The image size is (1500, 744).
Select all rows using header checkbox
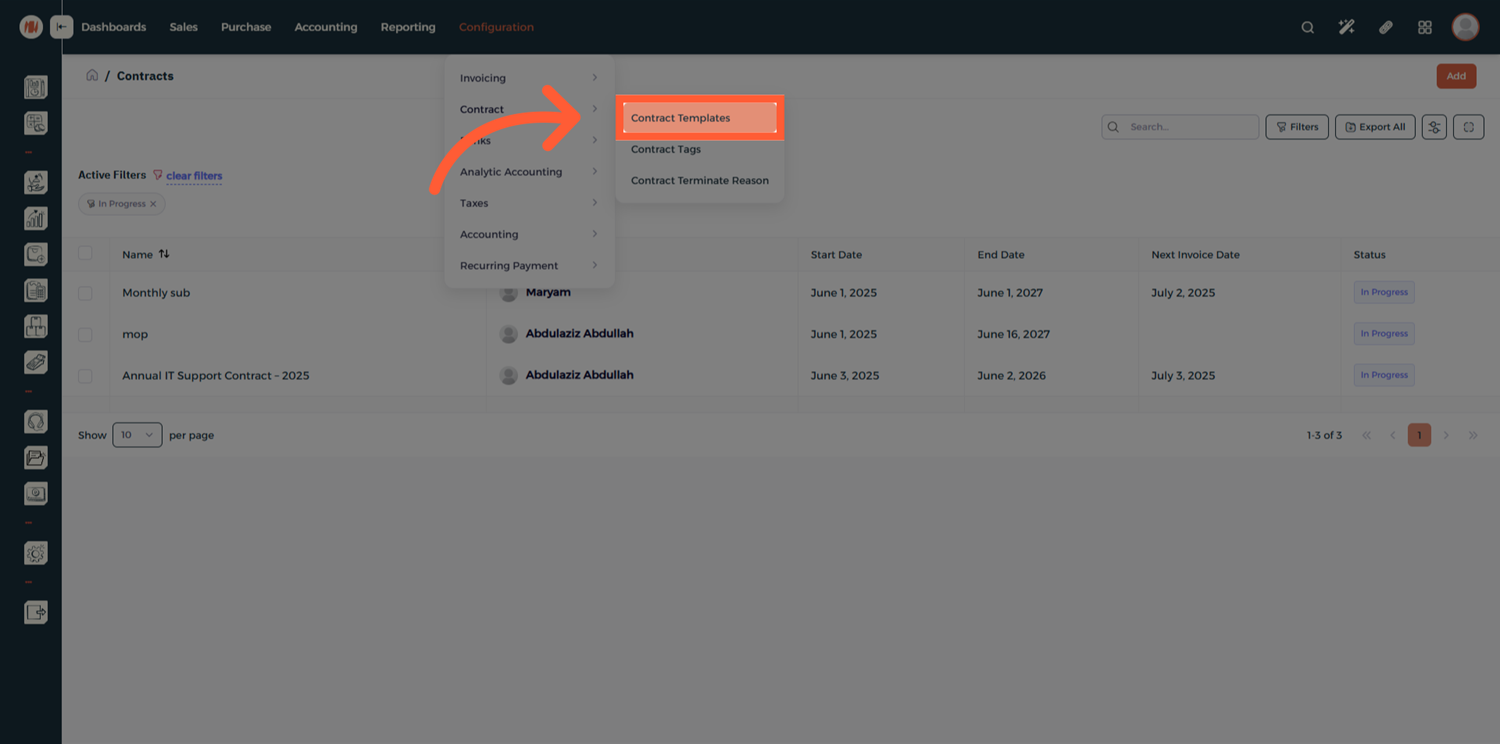[85, 254]
